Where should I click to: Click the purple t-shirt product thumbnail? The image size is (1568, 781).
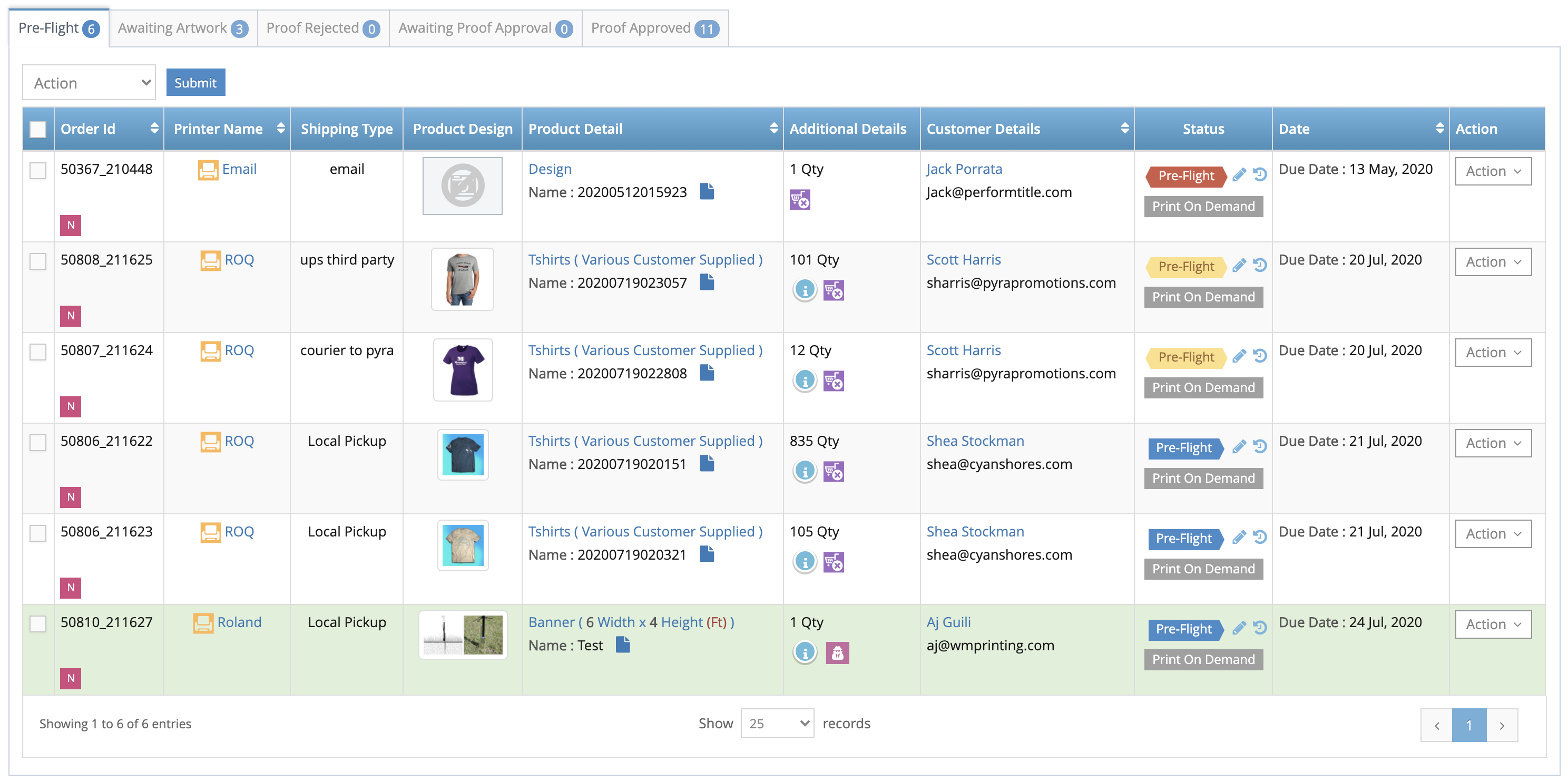point(463,370)
